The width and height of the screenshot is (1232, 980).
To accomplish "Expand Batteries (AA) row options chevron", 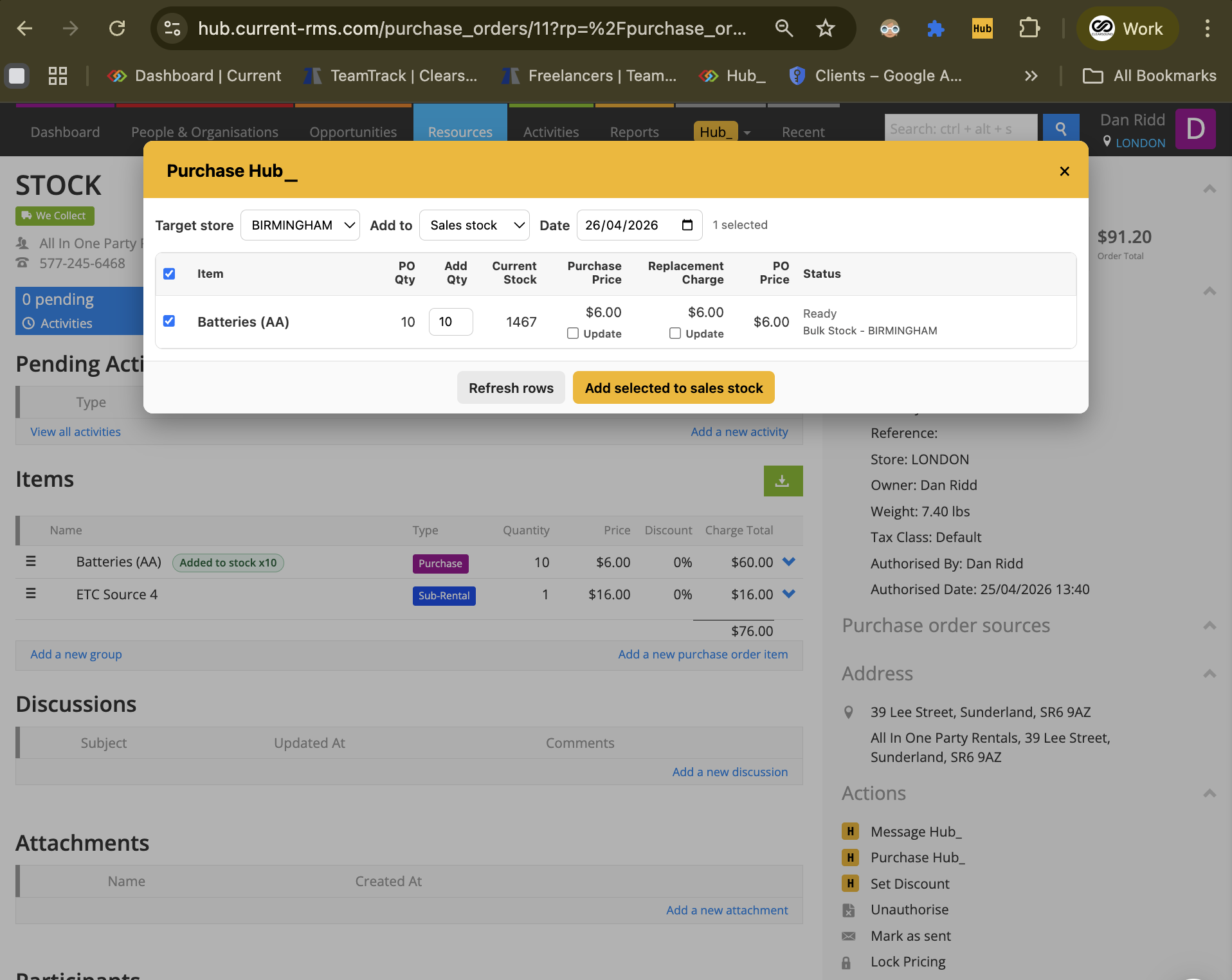I will click(x=789, y=561).
